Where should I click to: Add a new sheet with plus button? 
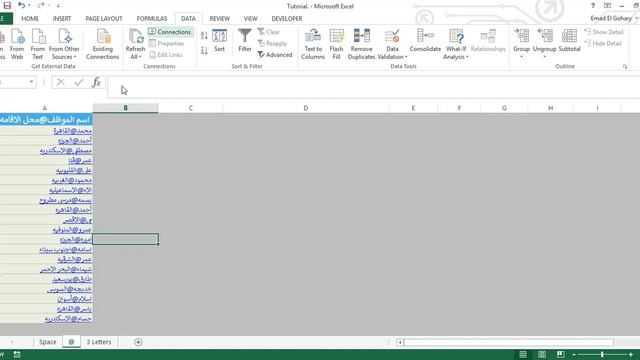pos(138,342)
